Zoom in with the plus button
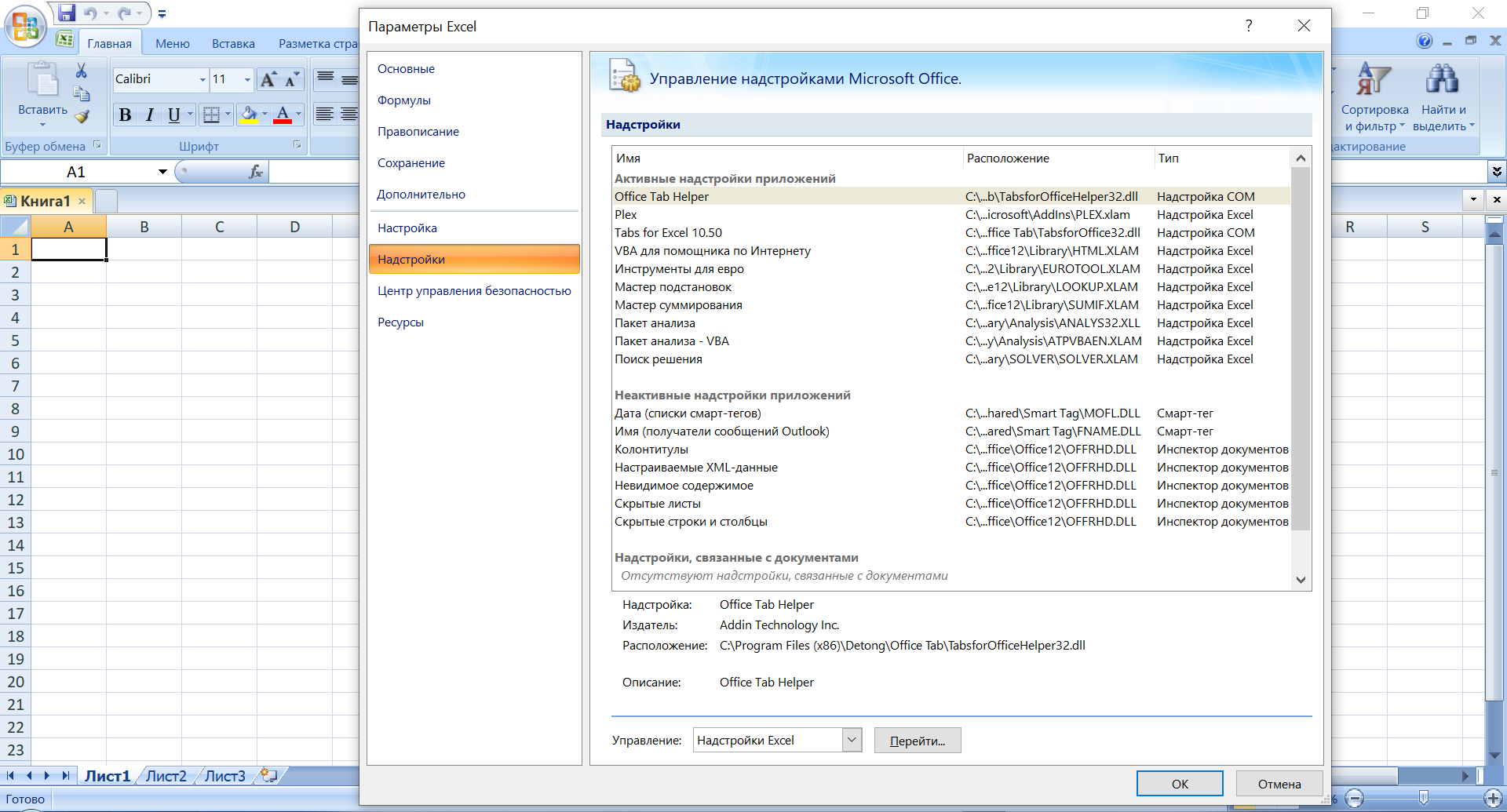This screenshot has width=1507, height=812. point(1493,799)
